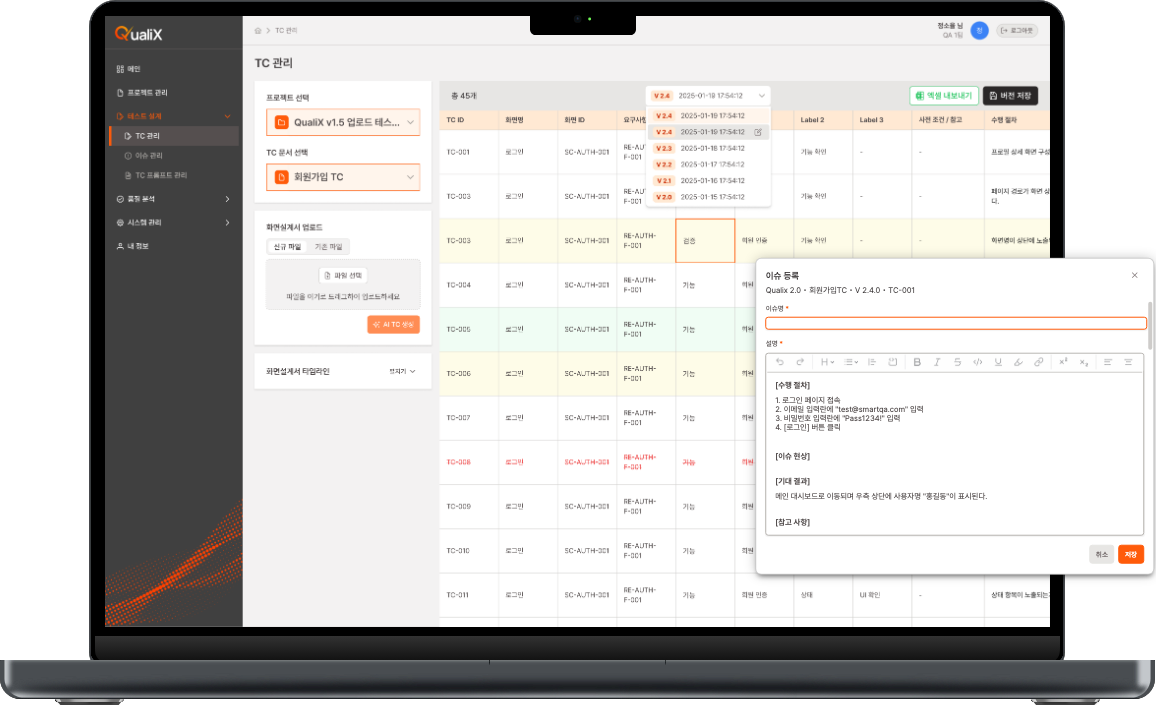Expand the 시스템 관리 sidebar menu

(x=173, y=223)
